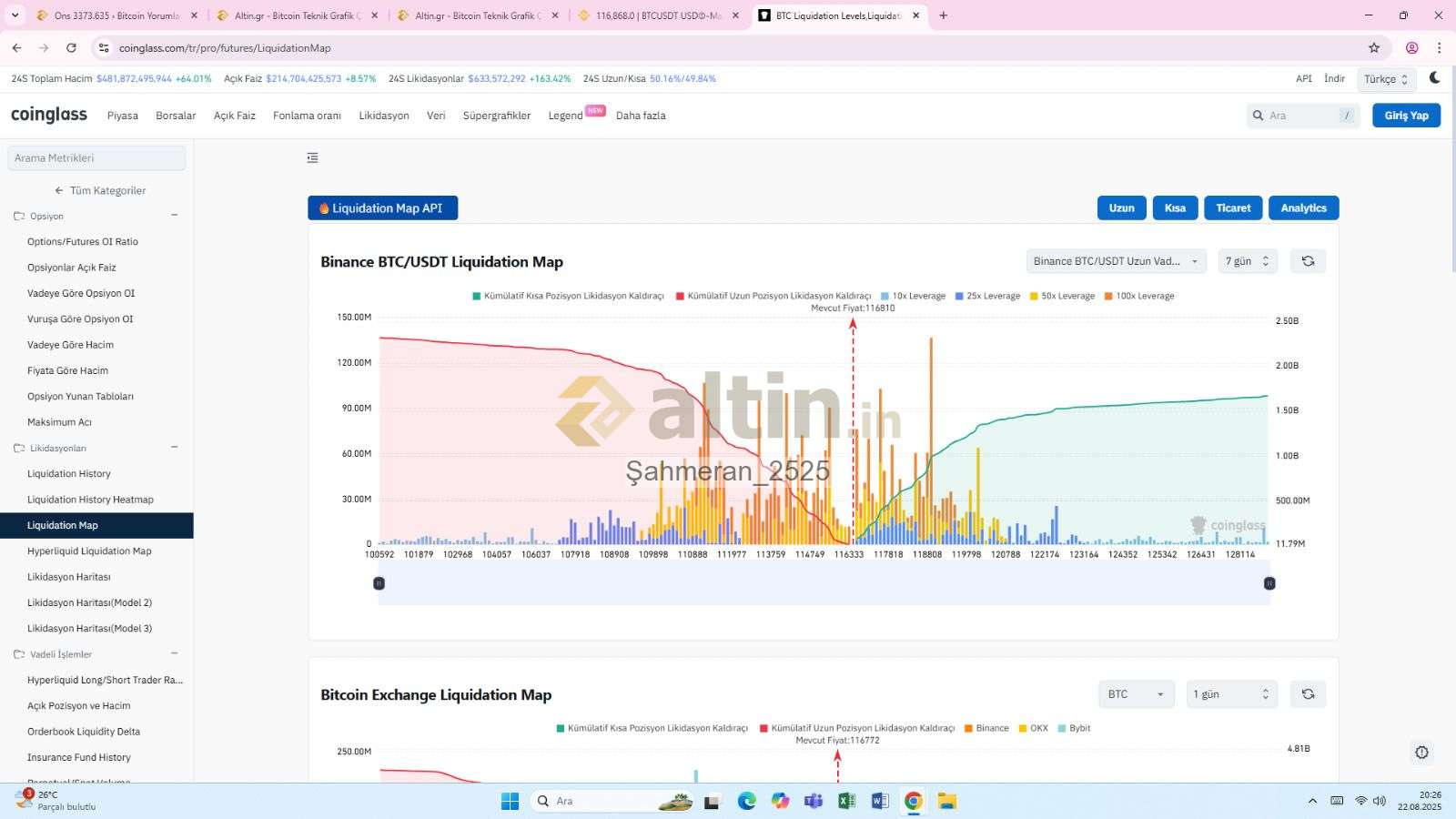The width and height of the screenshot is (1456, 819).
Task: Open the BTC coin dropdown
Action: [1136, 694]
